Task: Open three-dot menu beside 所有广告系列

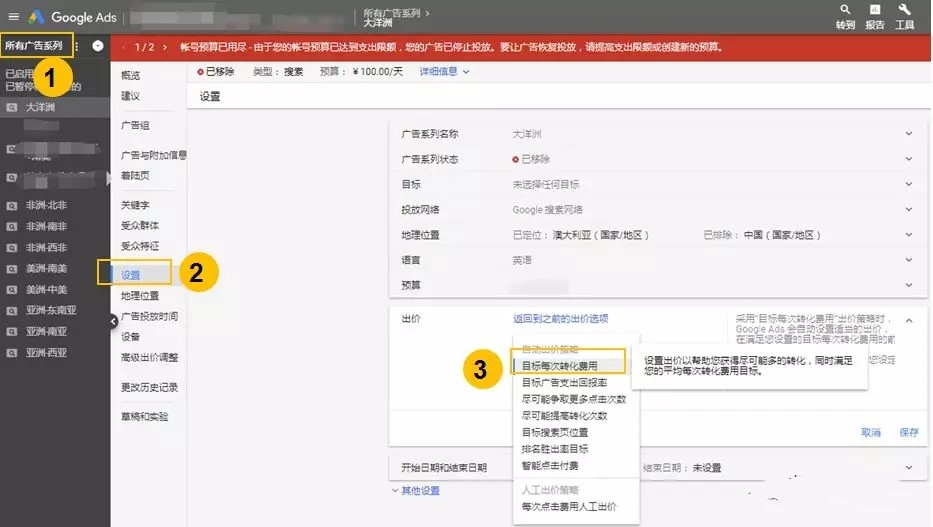Action: coord(76,46)
